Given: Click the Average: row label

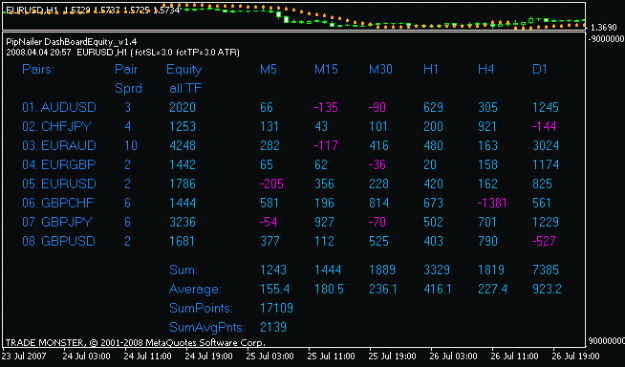Looking at the screenshot, I should [195, 289].
